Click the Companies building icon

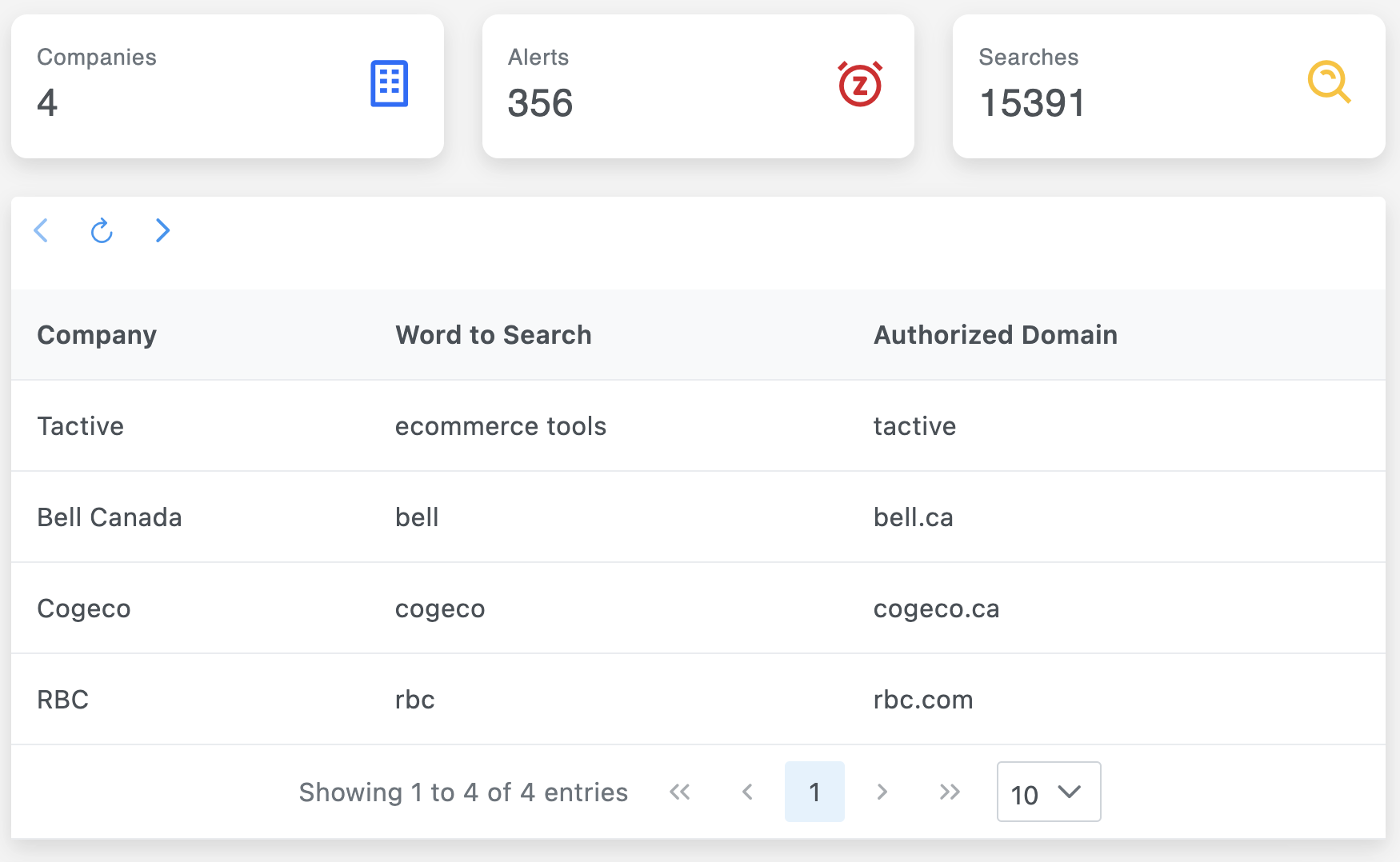389,83
